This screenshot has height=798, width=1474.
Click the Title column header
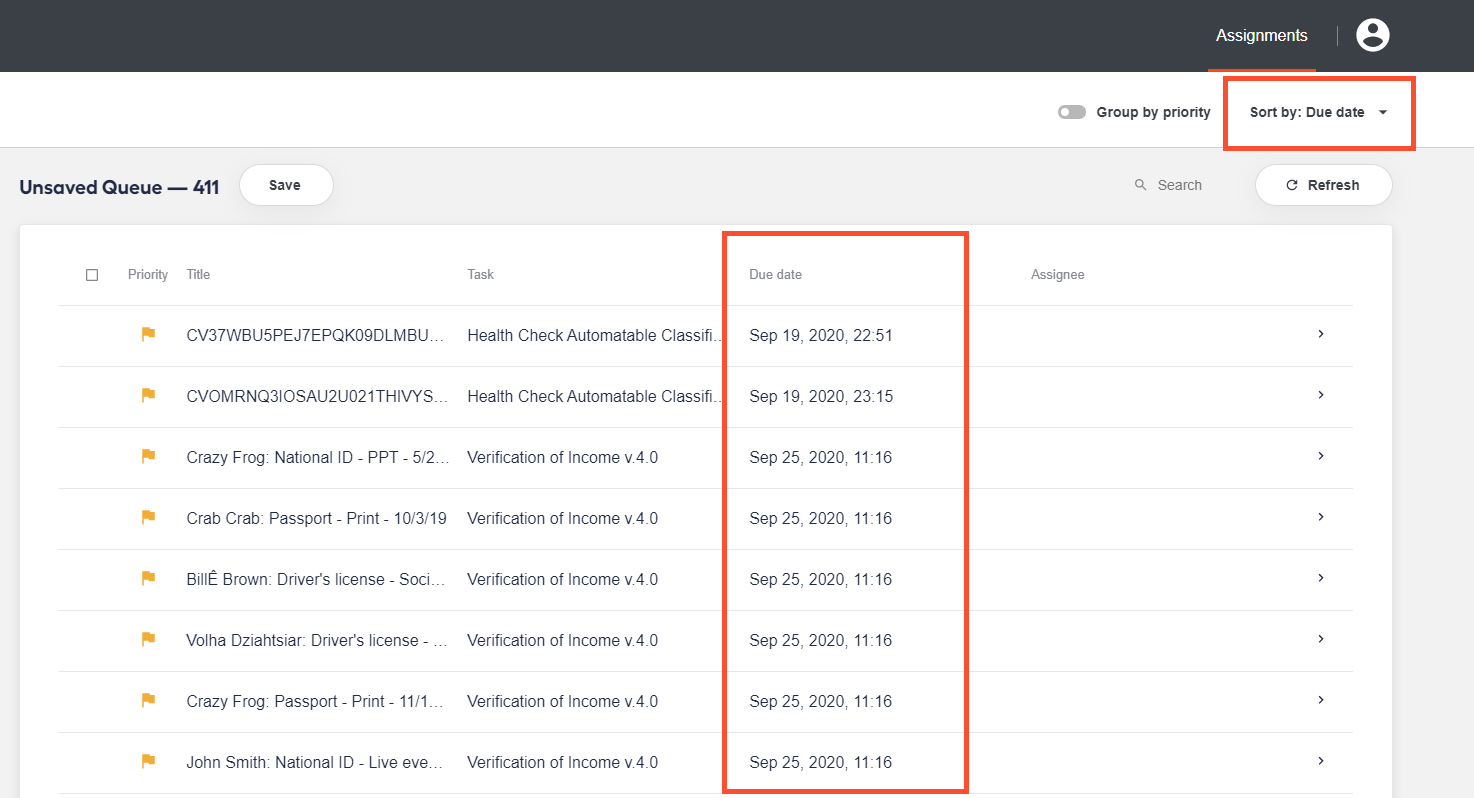tap(198, 274)
